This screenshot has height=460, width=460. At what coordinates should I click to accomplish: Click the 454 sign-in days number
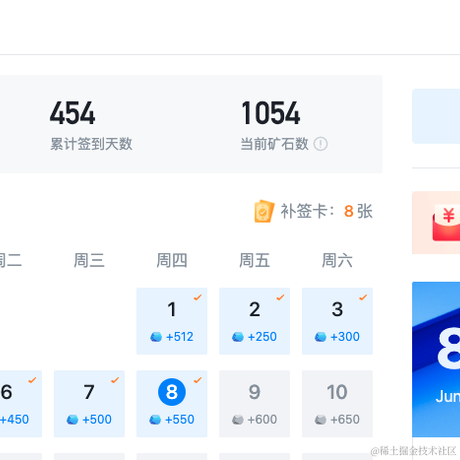(x=73, y=113)
